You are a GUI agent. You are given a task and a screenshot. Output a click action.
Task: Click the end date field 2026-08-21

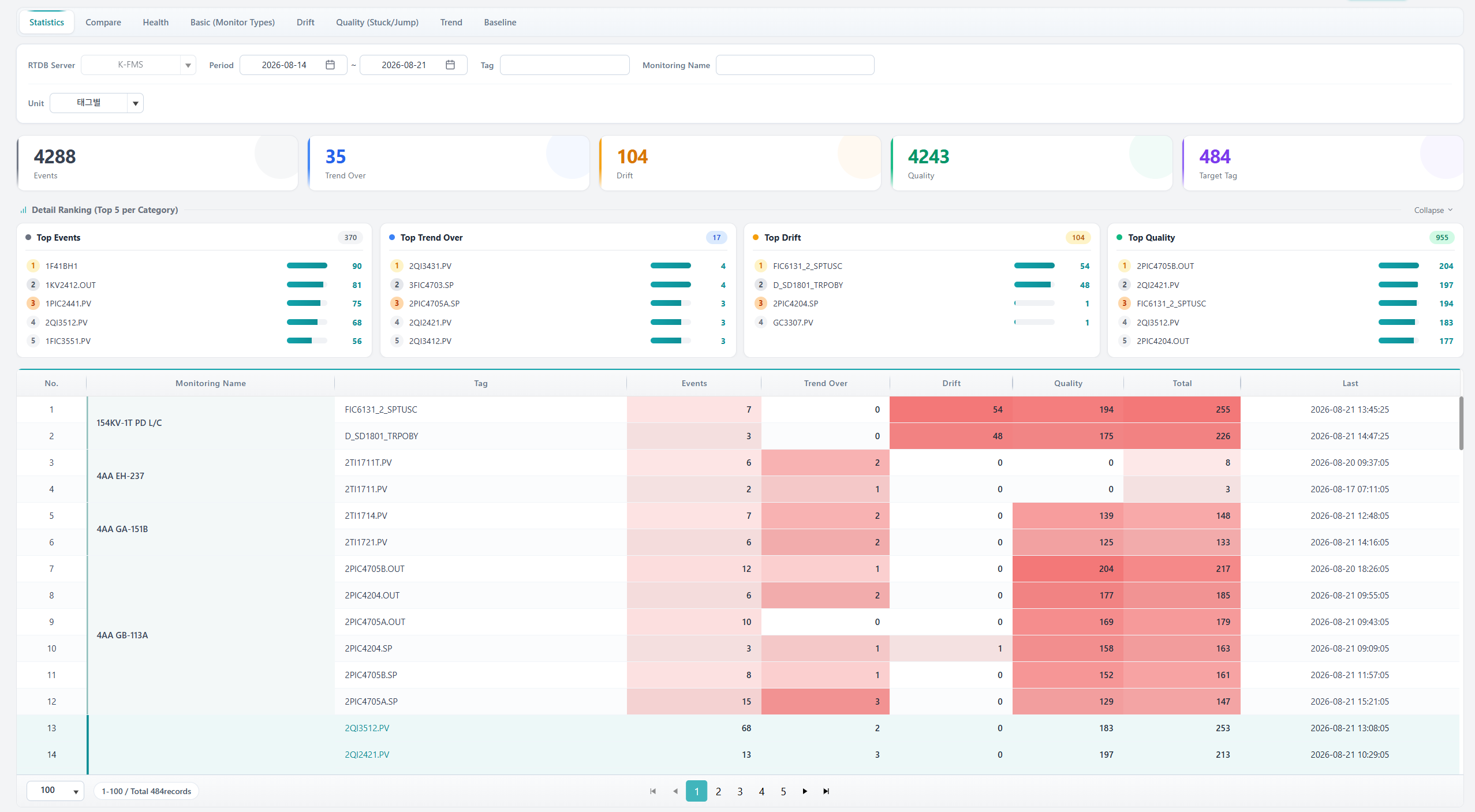tap(413, 65)
